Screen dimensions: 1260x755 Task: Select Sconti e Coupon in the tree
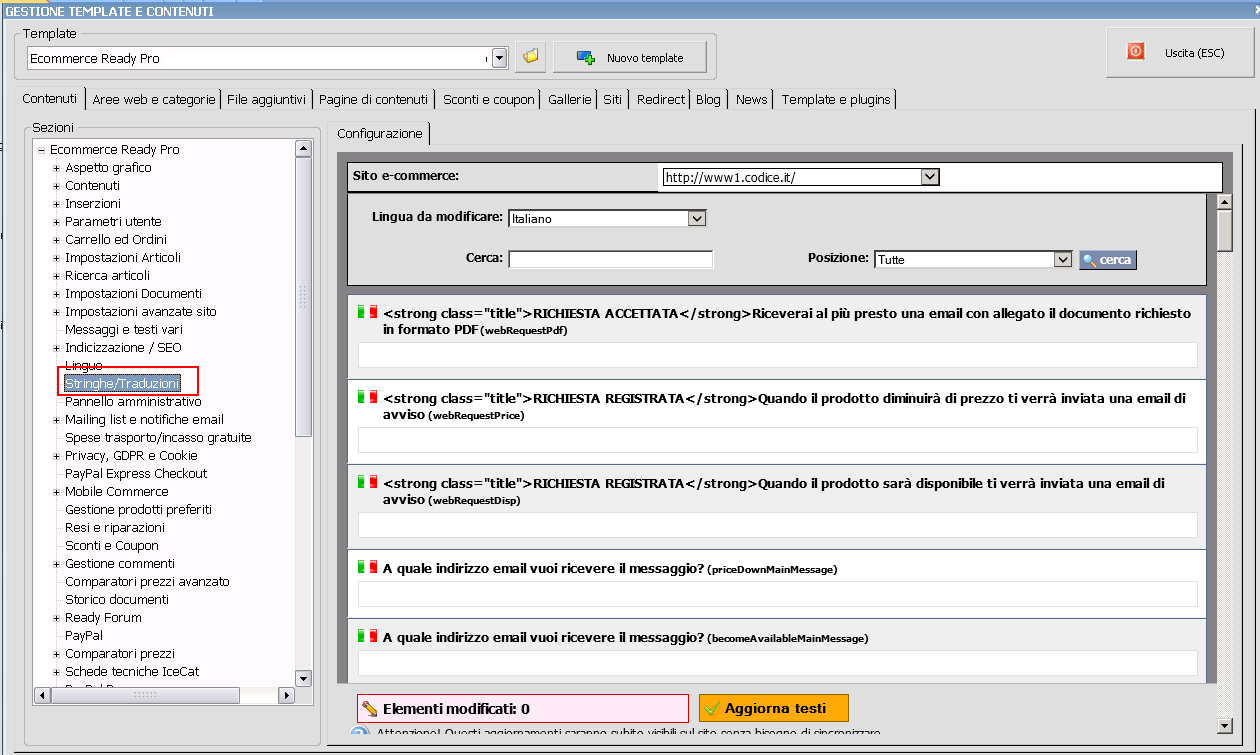point(112,546)
